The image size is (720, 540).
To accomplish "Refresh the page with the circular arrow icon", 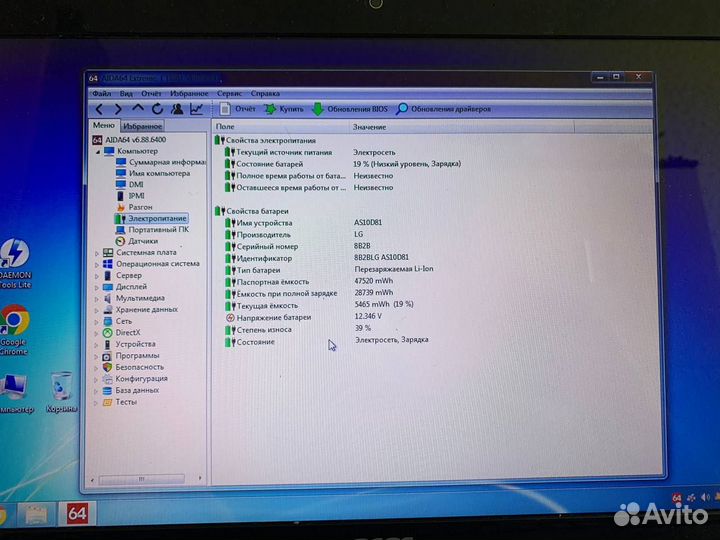I will click(x=157, y=109).
